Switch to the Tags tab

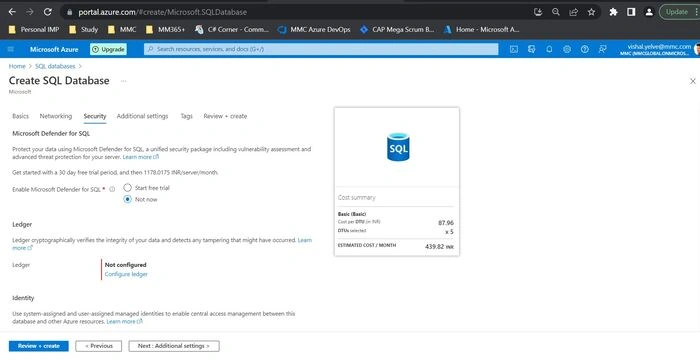tap(187, 116)
